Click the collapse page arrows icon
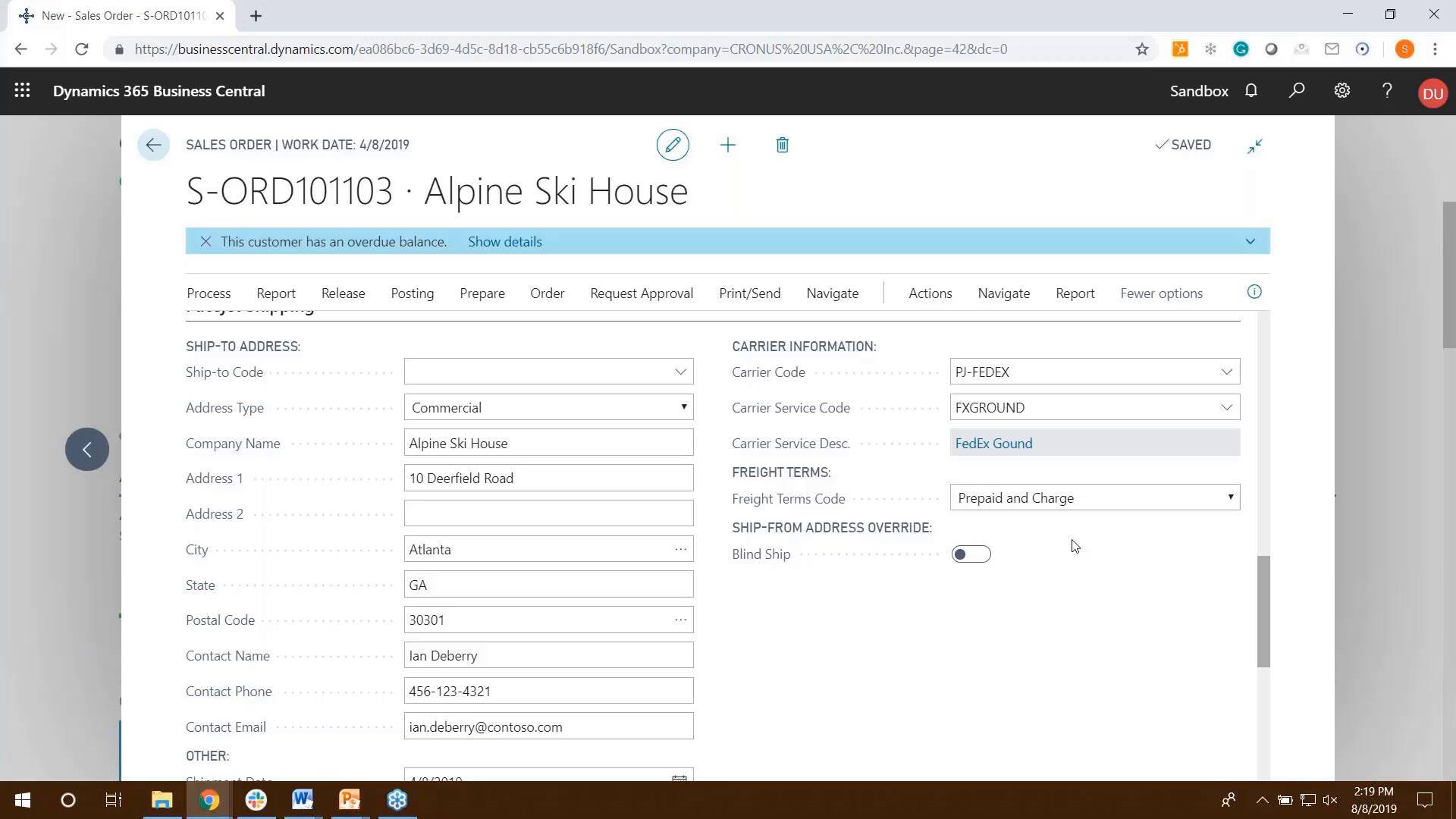 1254,146
